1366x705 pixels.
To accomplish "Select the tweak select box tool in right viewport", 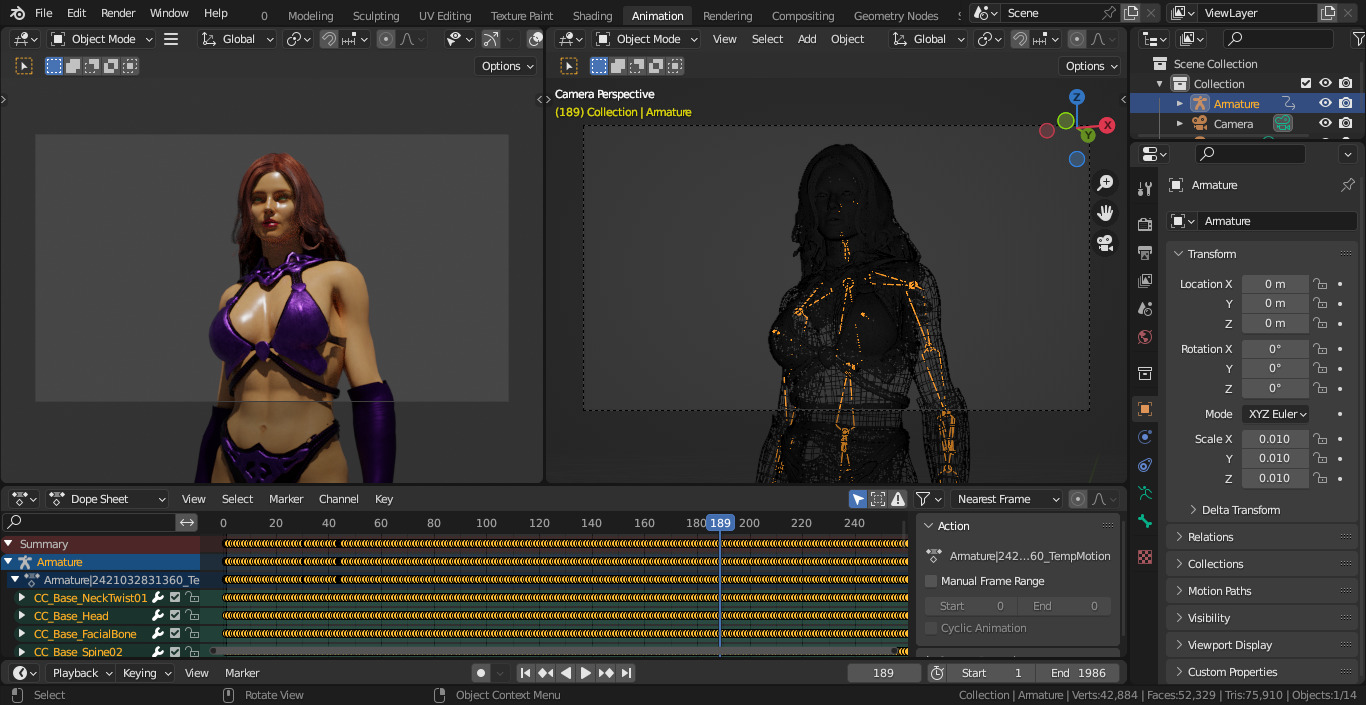I will tap(569, 66).
